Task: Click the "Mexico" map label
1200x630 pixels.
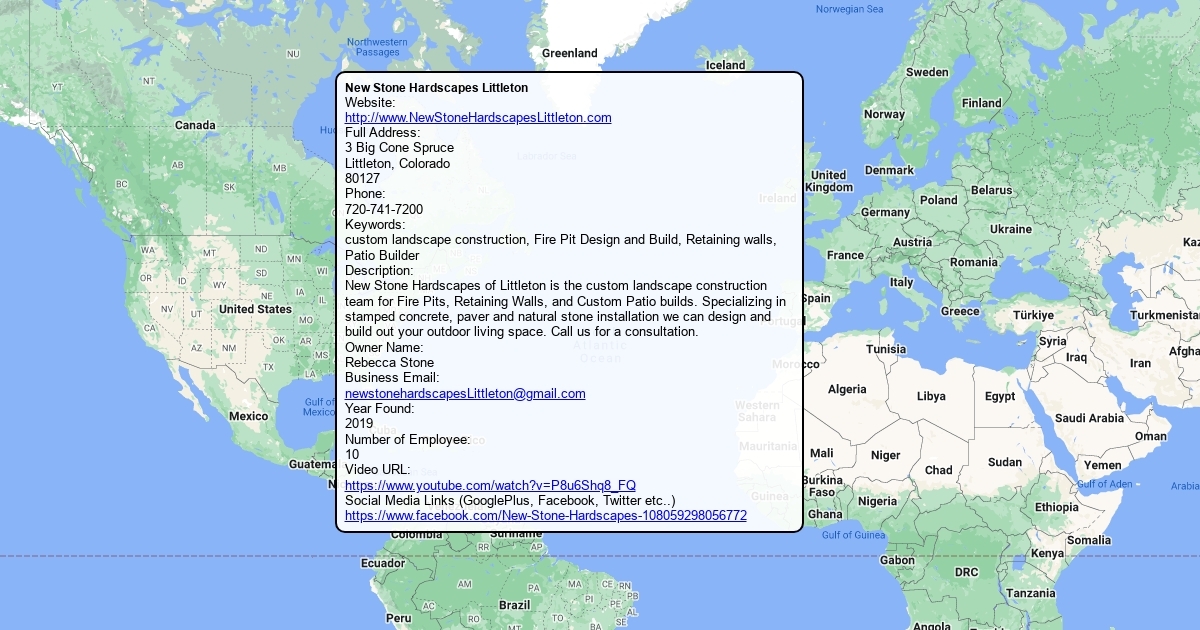Action: pos(248,416)
